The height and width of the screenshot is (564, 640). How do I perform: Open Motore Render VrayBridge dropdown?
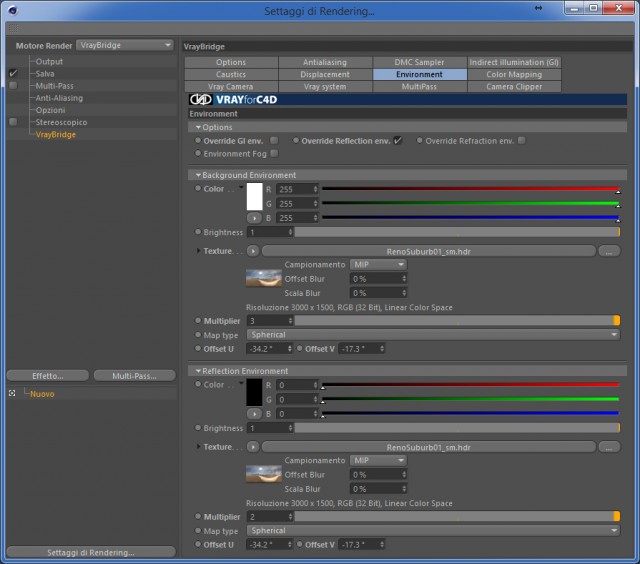[x=125, y=45]
